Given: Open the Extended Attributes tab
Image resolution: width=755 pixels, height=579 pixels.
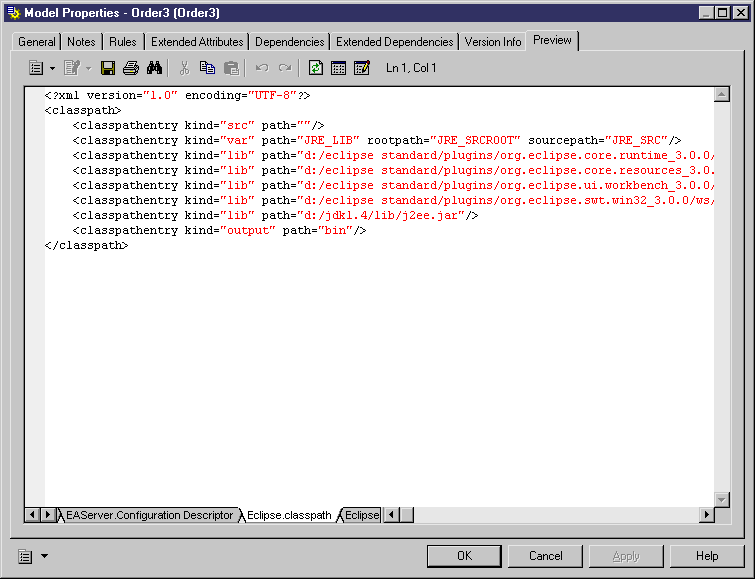Looking at the screenshot, I should [197, 42].
